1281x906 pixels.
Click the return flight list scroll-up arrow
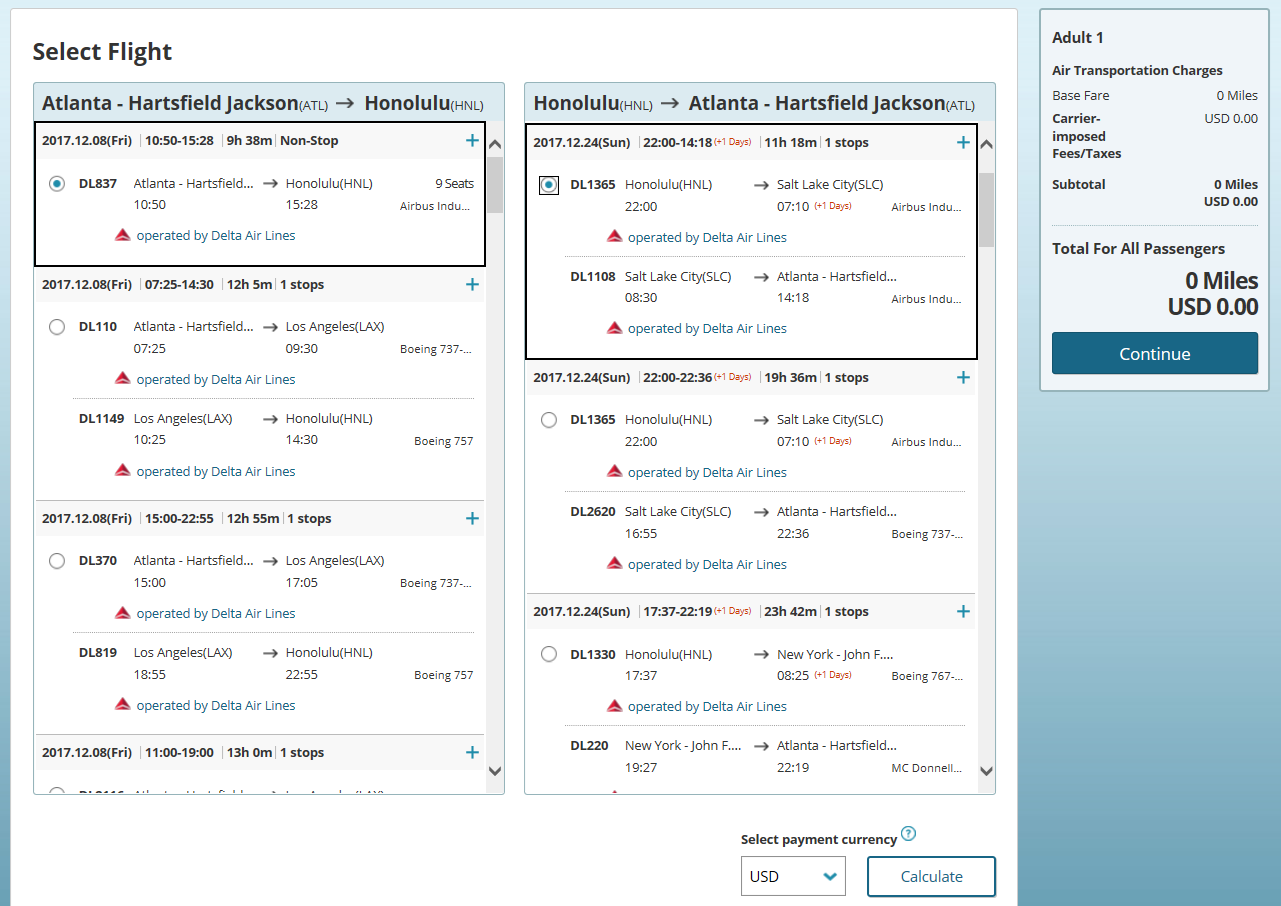[987, 144]
